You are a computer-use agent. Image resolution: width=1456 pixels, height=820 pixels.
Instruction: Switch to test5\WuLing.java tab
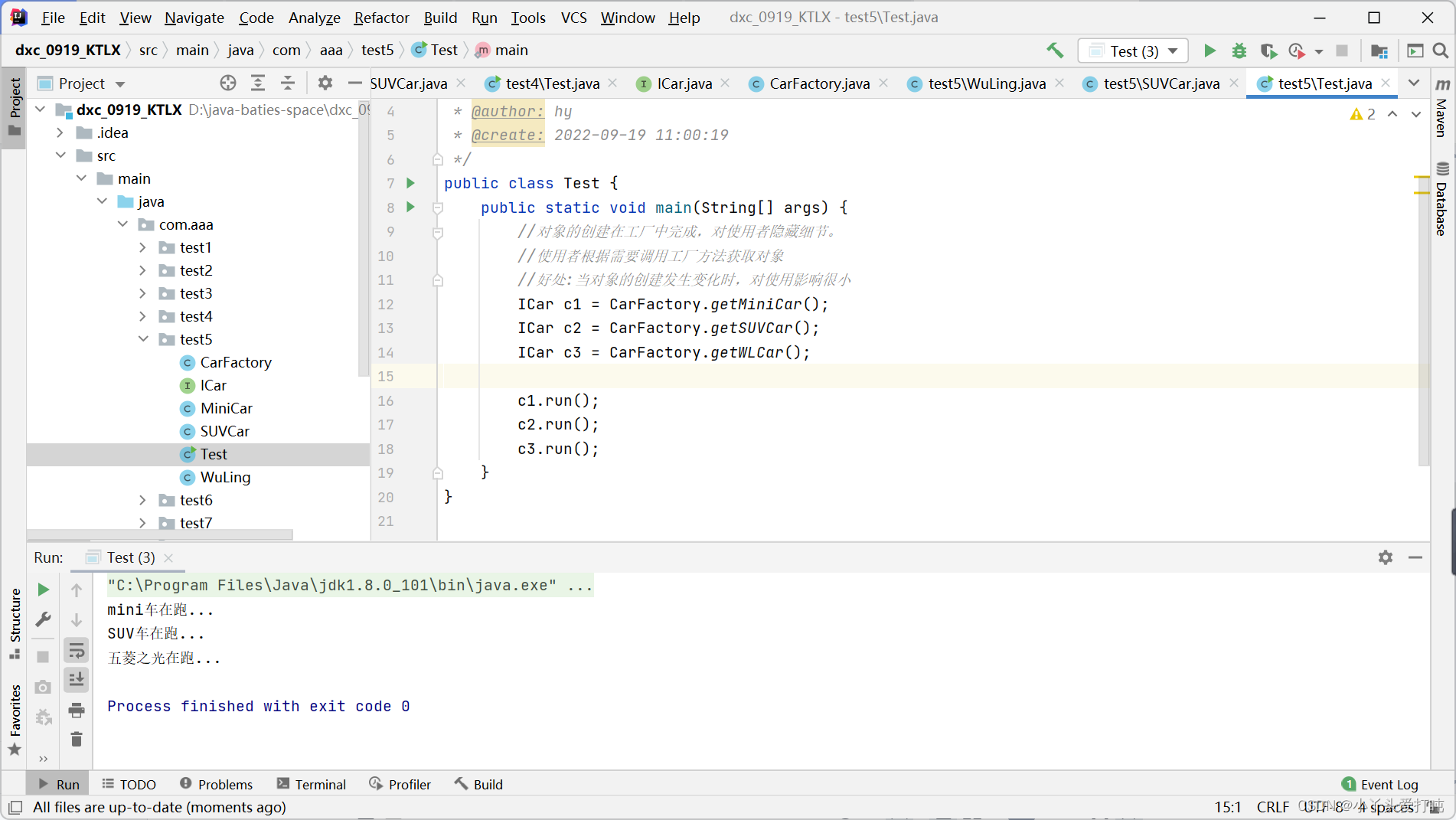[x=986, y=83]
